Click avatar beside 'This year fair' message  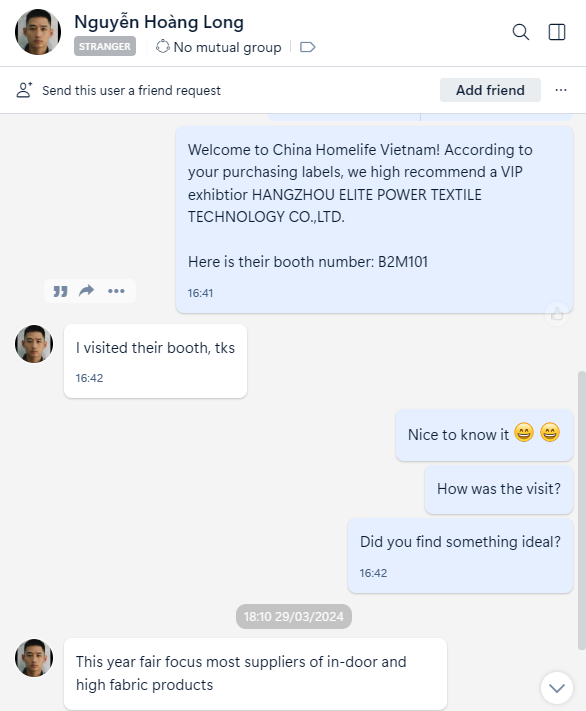tap(34, 658)
